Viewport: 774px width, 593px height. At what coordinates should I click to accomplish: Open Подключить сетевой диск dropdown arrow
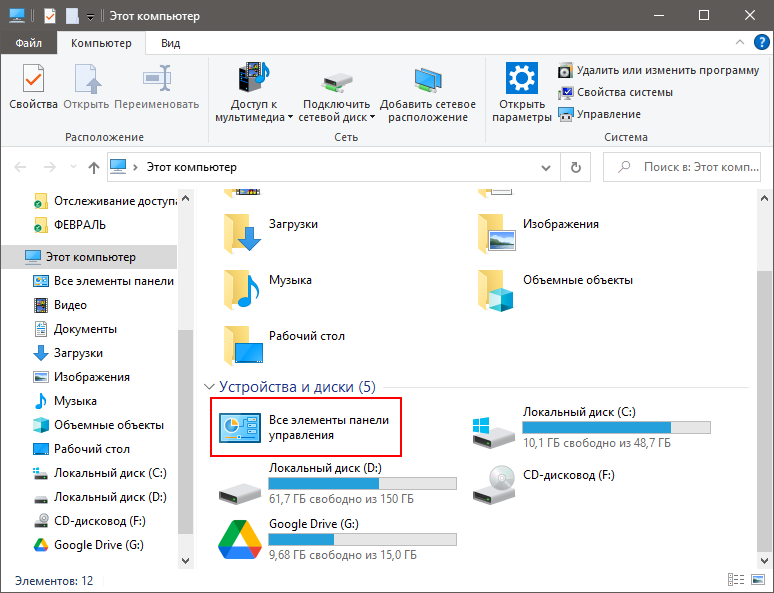click(x=372, y=118)
